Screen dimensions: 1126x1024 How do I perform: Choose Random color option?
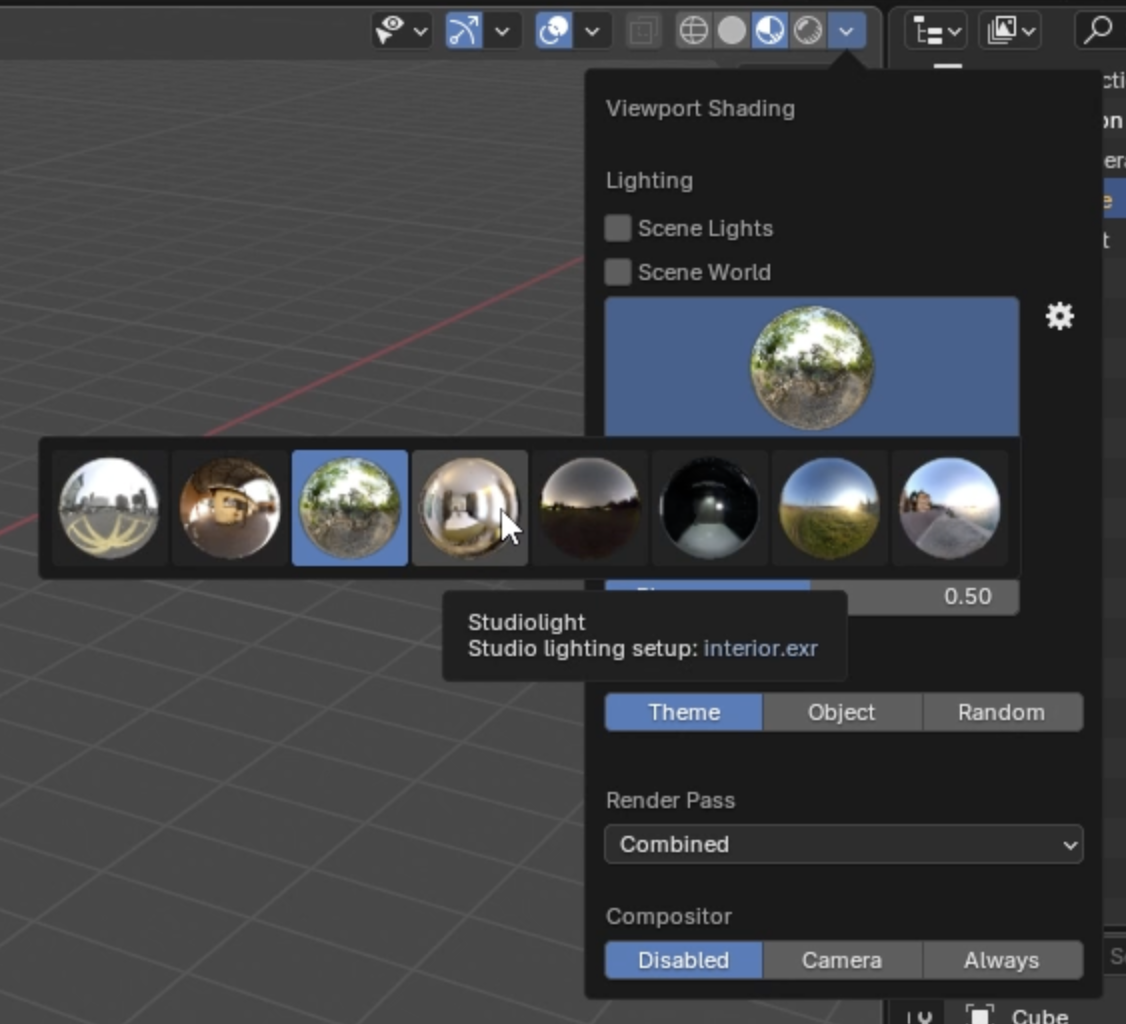pos(1002,712)
